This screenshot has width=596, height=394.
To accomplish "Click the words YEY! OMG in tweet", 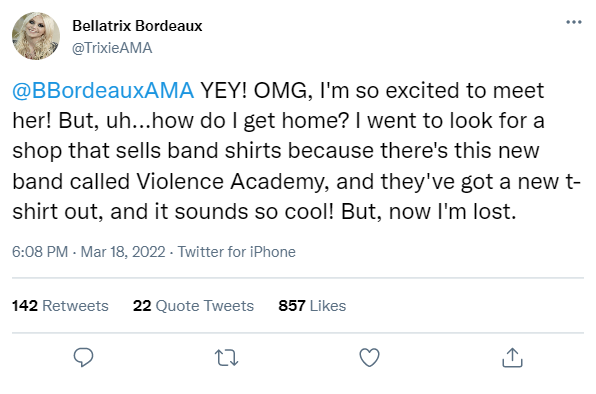I will click(257, 90).
